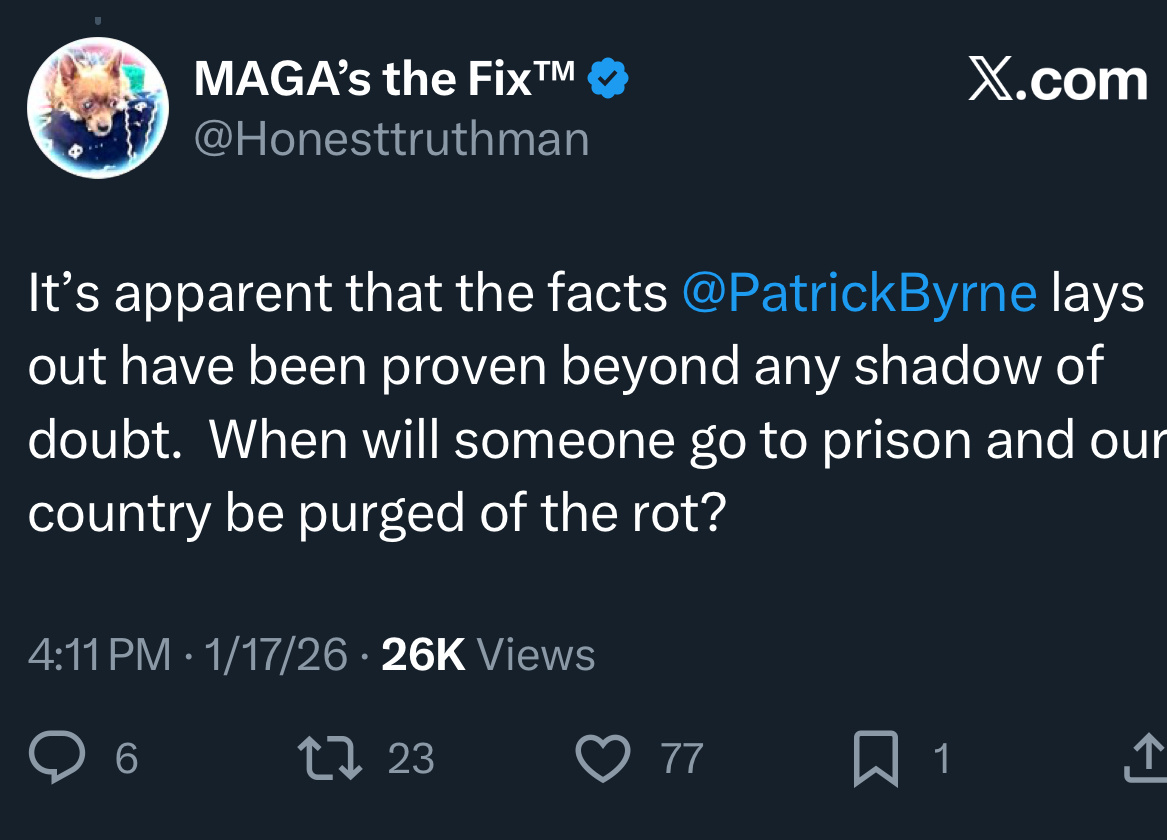Click the MAGA's the Fix™ display name

pos(384,79)
